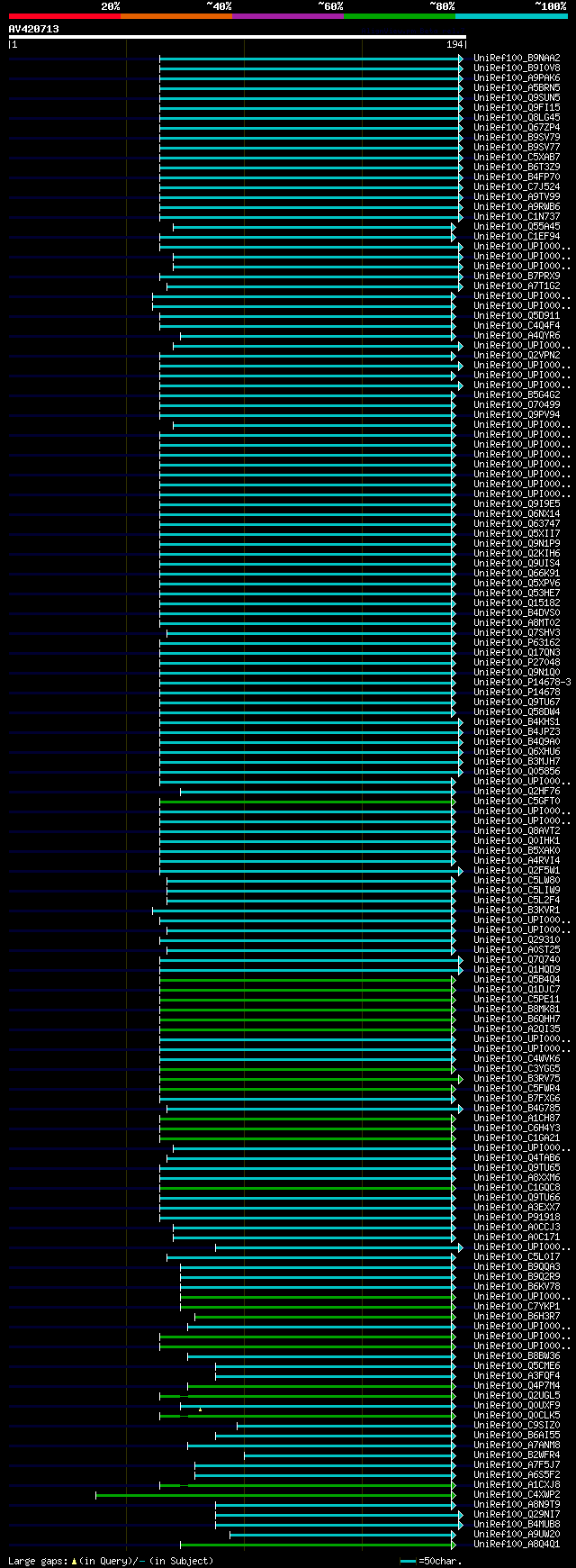Select the UniRef100_Q55A45 label
This screenshot has width=576, height=1568.
click(517, 226)
